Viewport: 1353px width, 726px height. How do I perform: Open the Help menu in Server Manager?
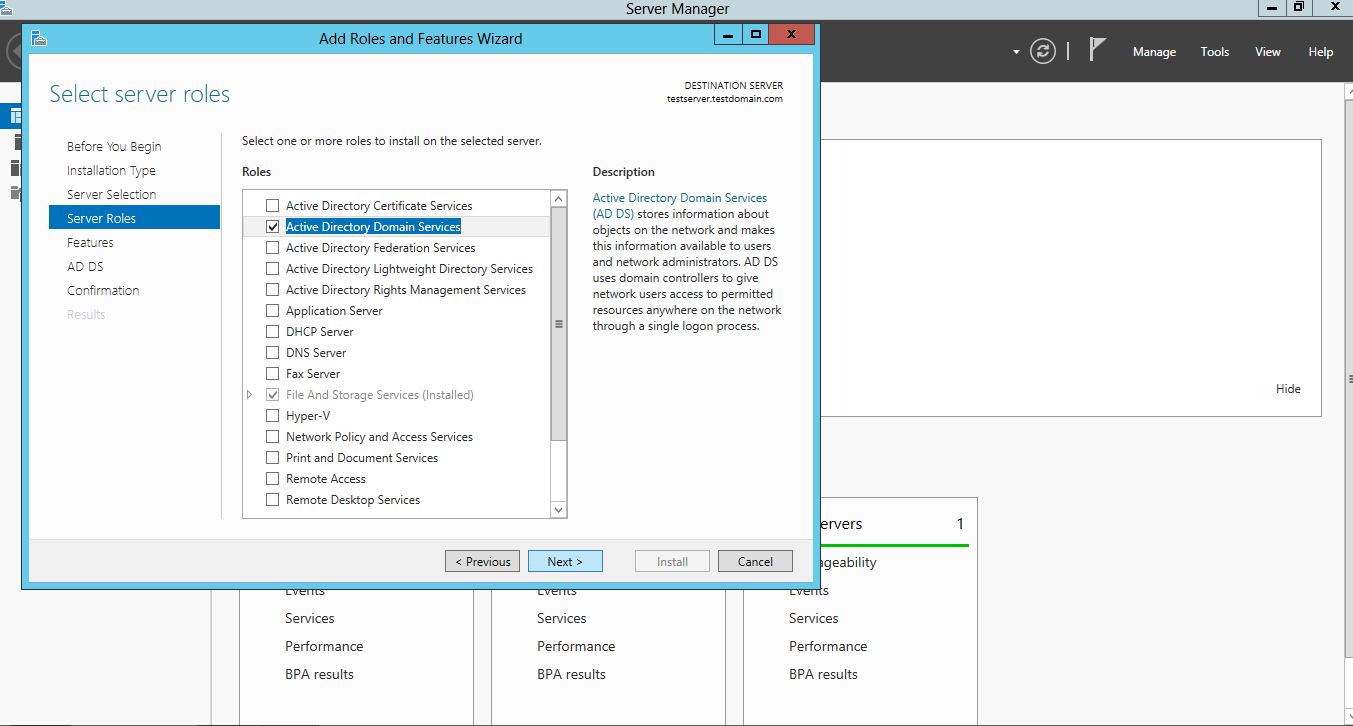tap(1321, 52)
